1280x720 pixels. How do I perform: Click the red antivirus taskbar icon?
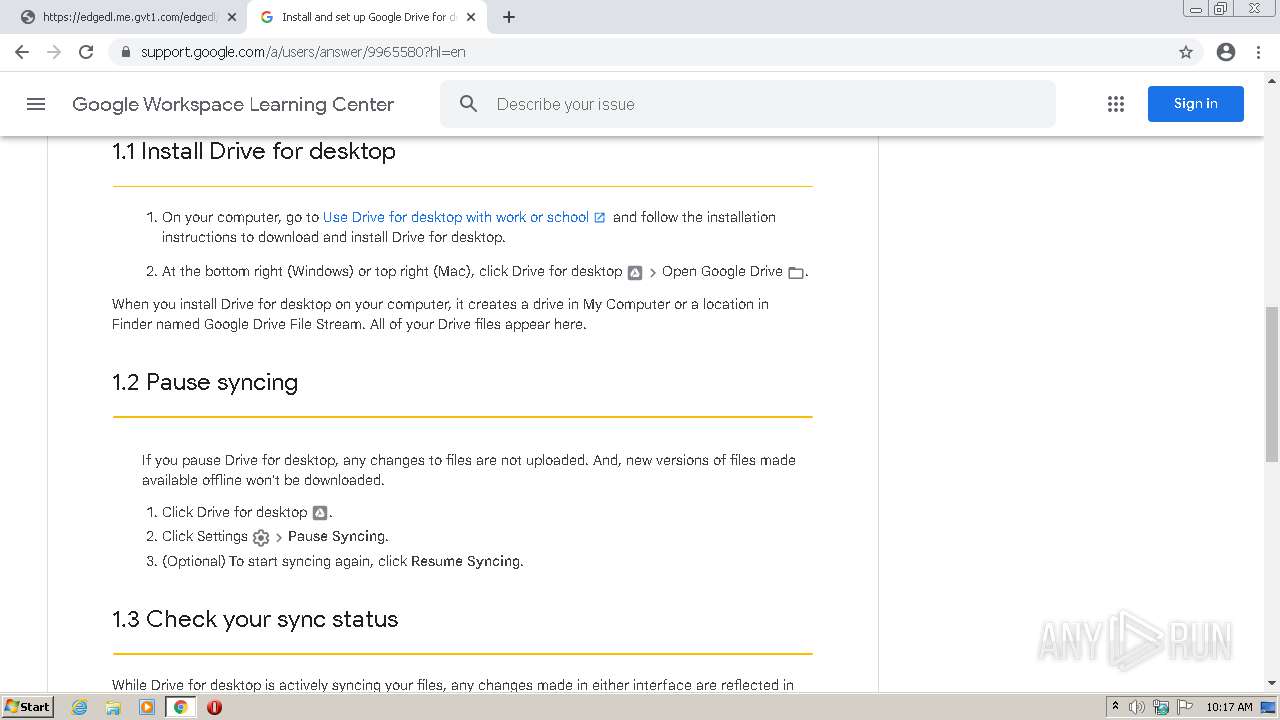tap(214, 707)
